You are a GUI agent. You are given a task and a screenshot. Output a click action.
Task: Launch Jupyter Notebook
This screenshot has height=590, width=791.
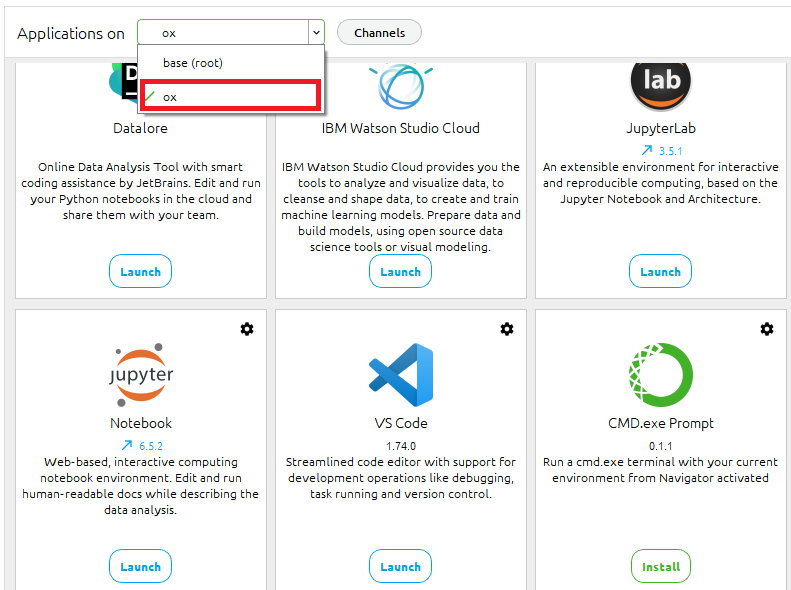point(140,566)
